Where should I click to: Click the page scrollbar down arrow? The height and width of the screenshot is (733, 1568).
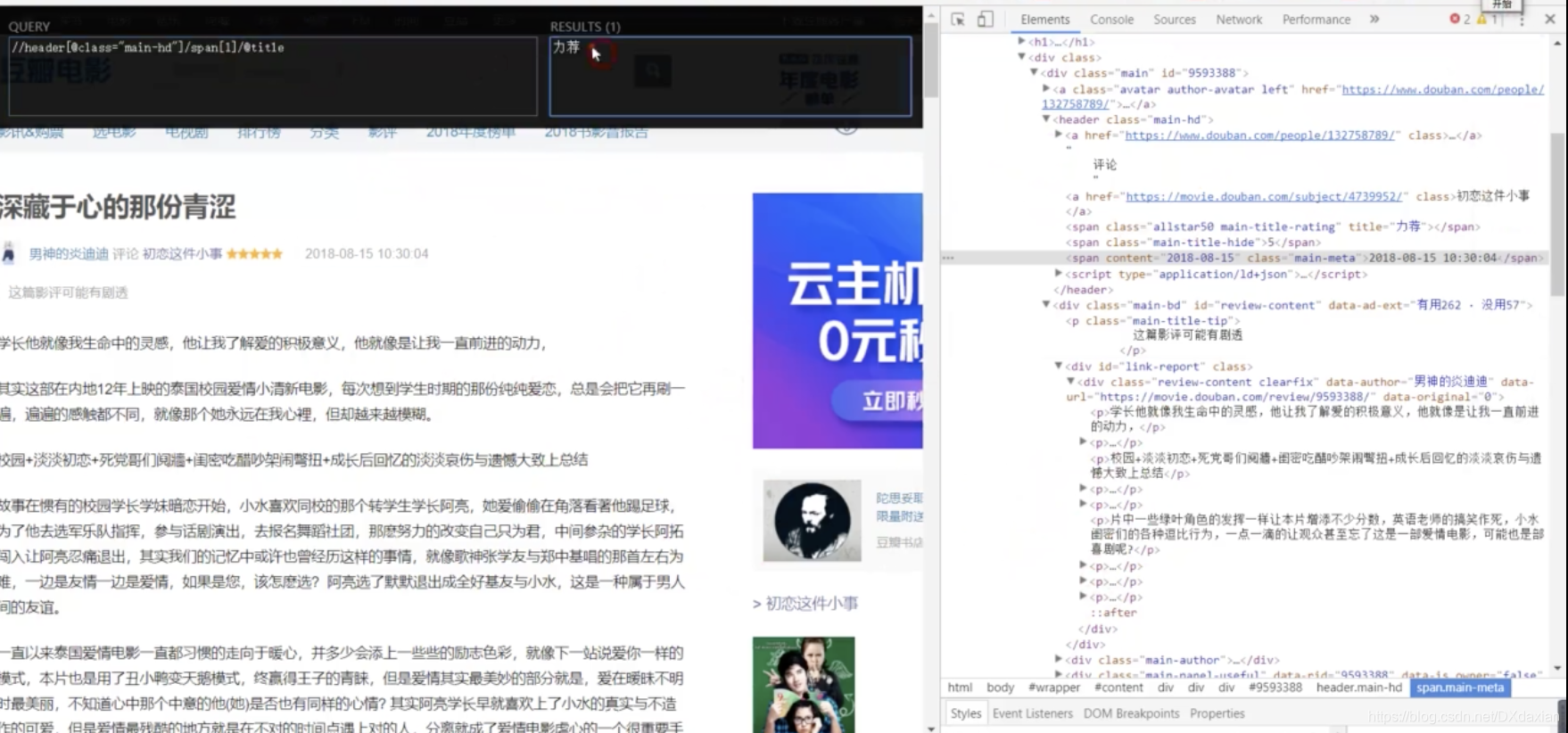(x=931, y=727)
